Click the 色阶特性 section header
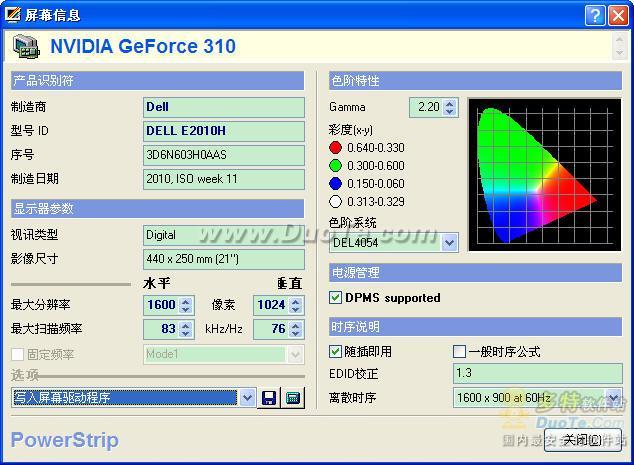Screen dimensions: 634x465 (476, 80)
